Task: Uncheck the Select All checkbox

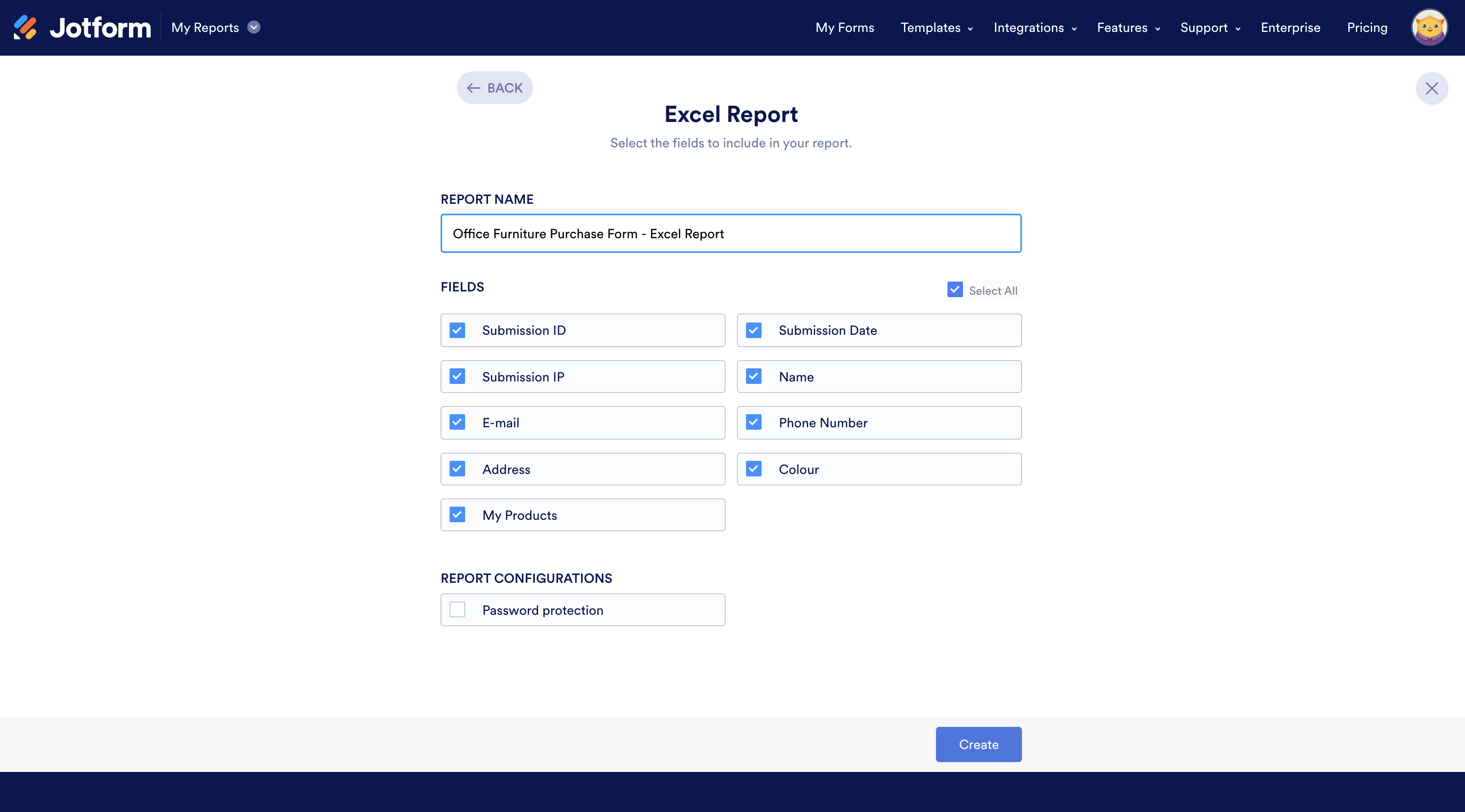Action: point(955,290)
